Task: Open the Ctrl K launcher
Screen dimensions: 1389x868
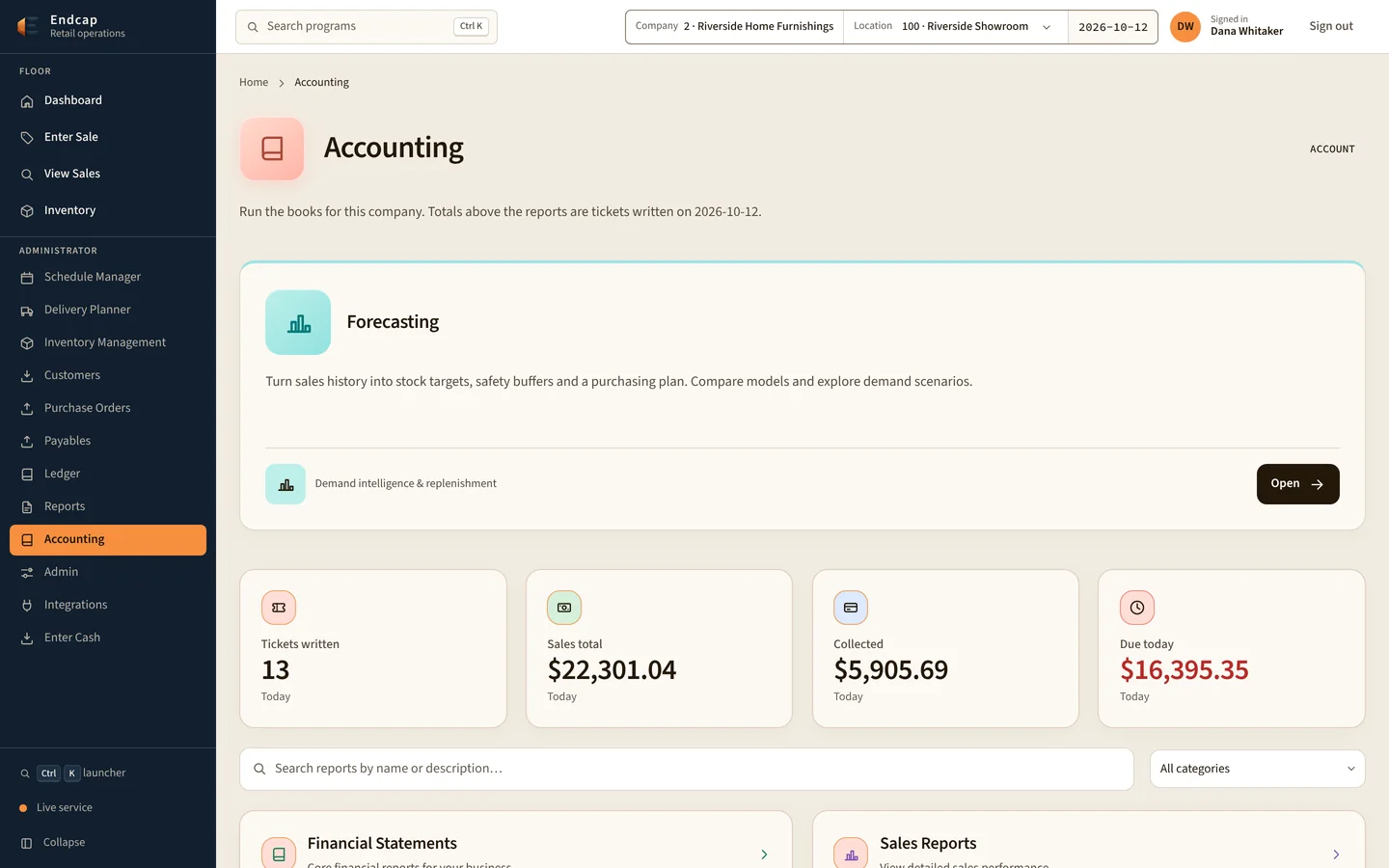Action: click(x=73, y=773)
